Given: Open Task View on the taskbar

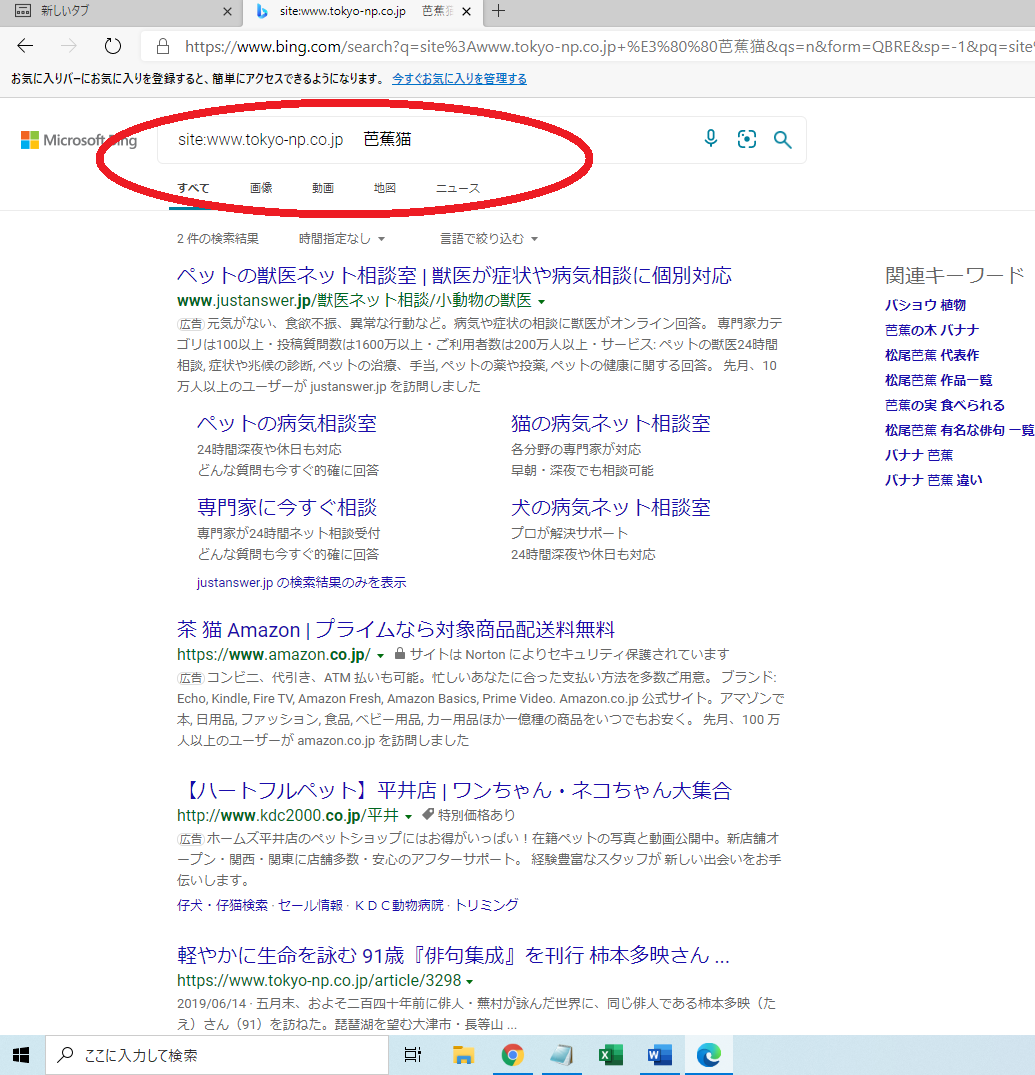Looking at the screenshot, I should (x=413, y=1055).
